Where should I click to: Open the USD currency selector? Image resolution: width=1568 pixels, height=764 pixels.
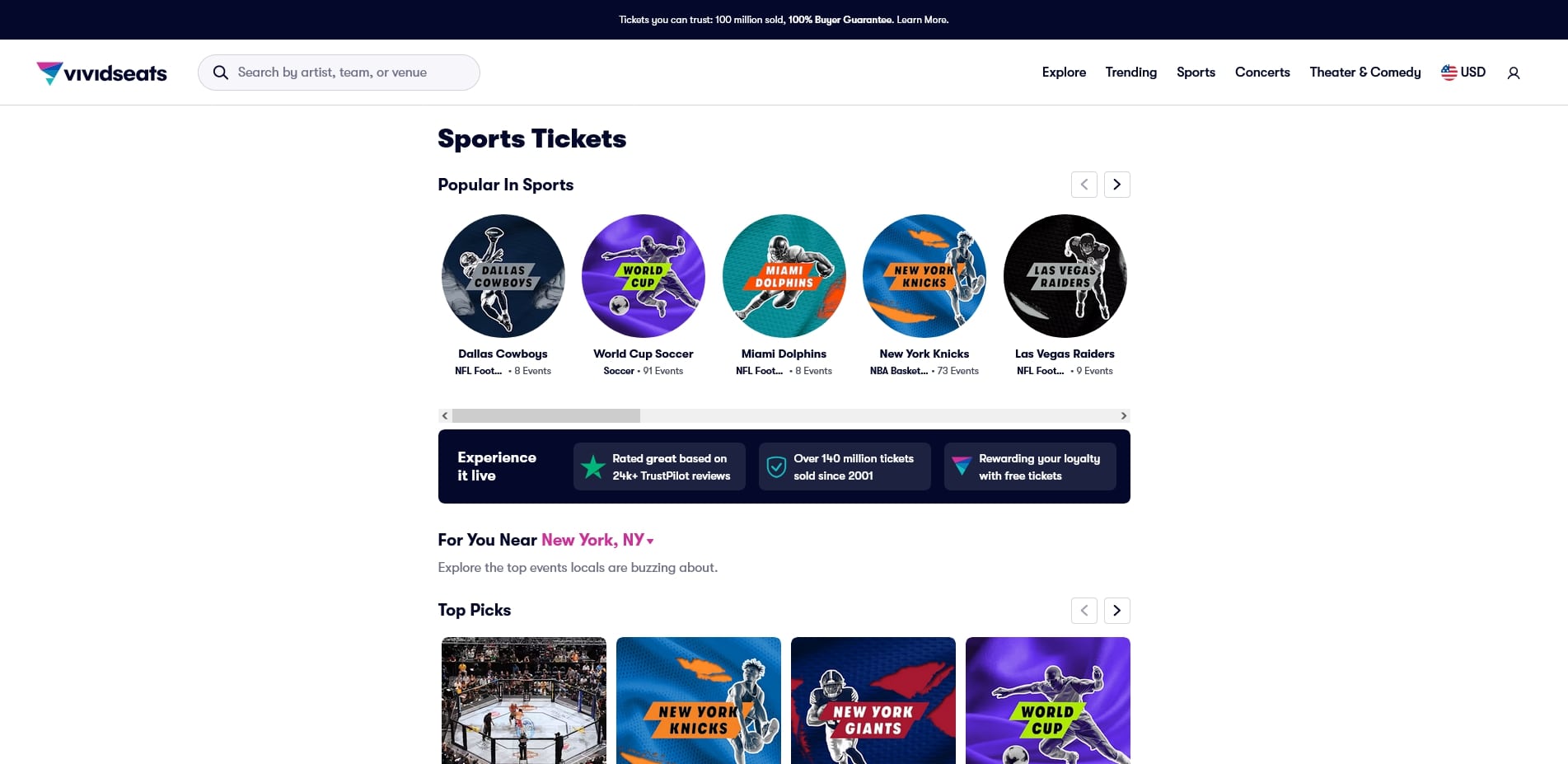click(1463, 73)
